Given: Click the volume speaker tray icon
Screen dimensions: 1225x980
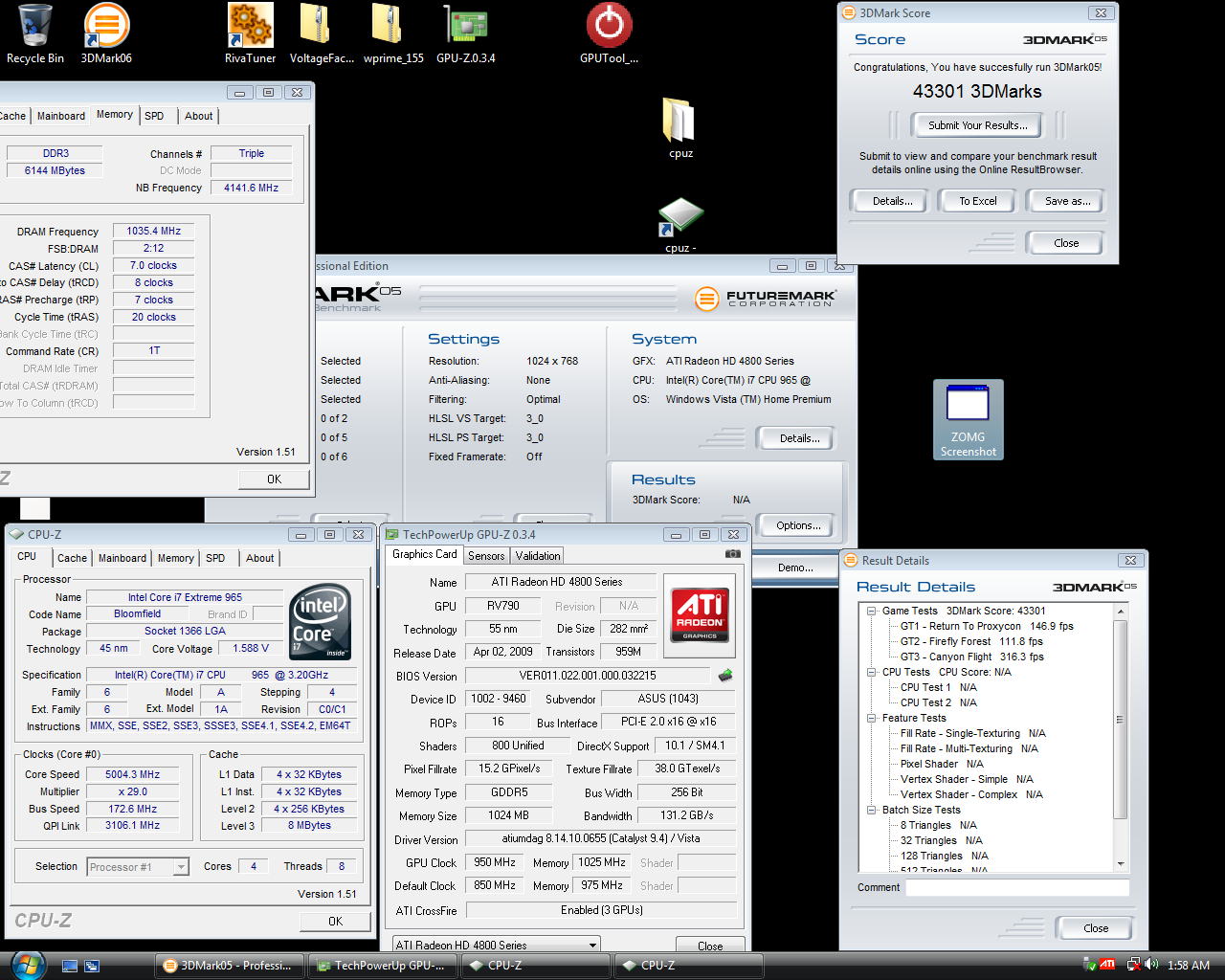Looking at the screenshot, I should pyautogui.click(x=1151, y=965).
